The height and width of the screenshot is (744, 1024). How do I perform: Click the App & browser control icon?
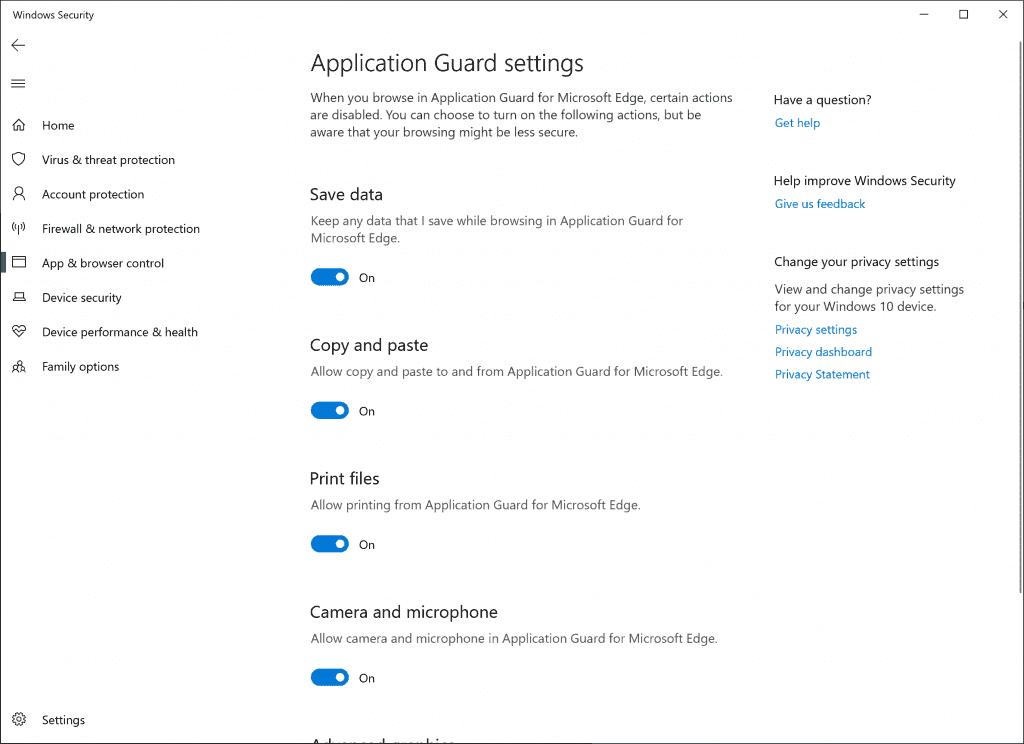[x=18, y=263]
